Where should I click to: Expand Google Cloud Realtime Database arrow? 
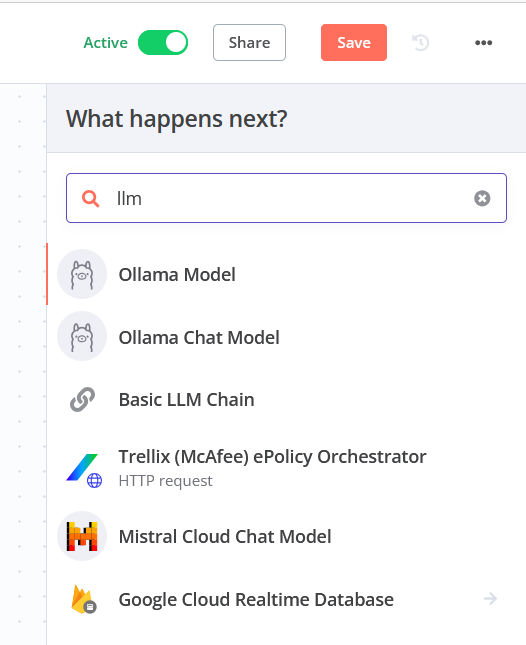coord(490,599)
